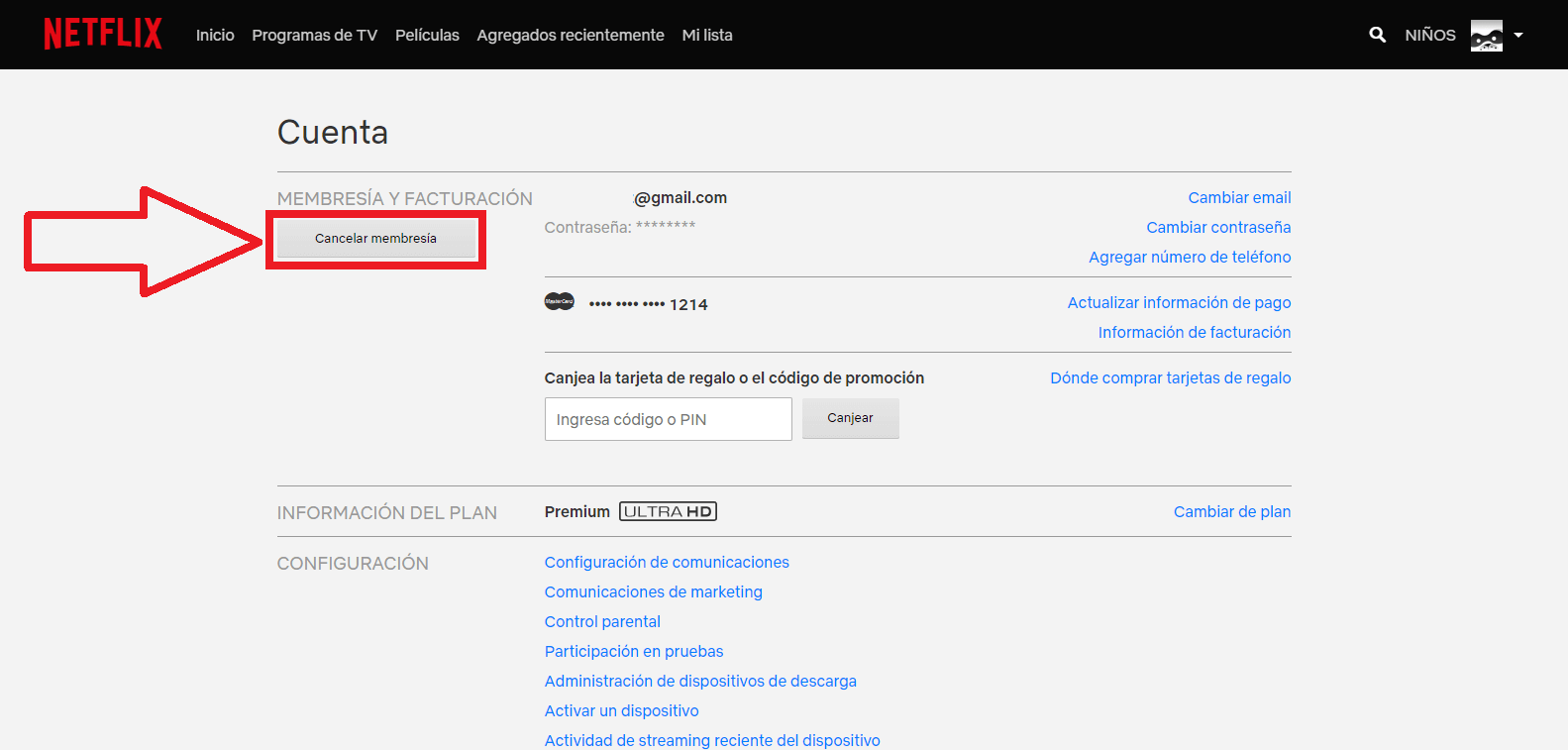Open Administración de dispositivos de descarga
1568x750 pixels.
700,681
